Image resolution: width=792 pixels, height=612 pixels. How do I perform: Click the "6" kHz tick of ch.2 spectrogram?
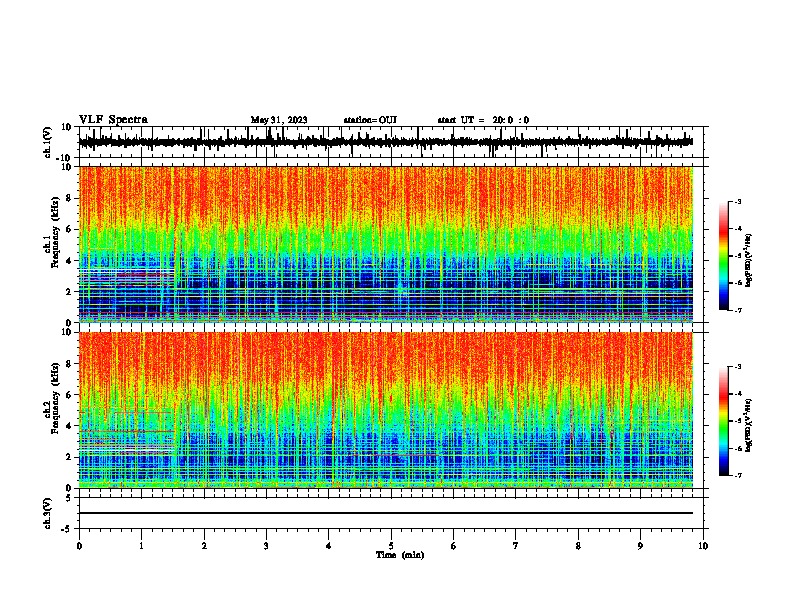click(69, 395)
